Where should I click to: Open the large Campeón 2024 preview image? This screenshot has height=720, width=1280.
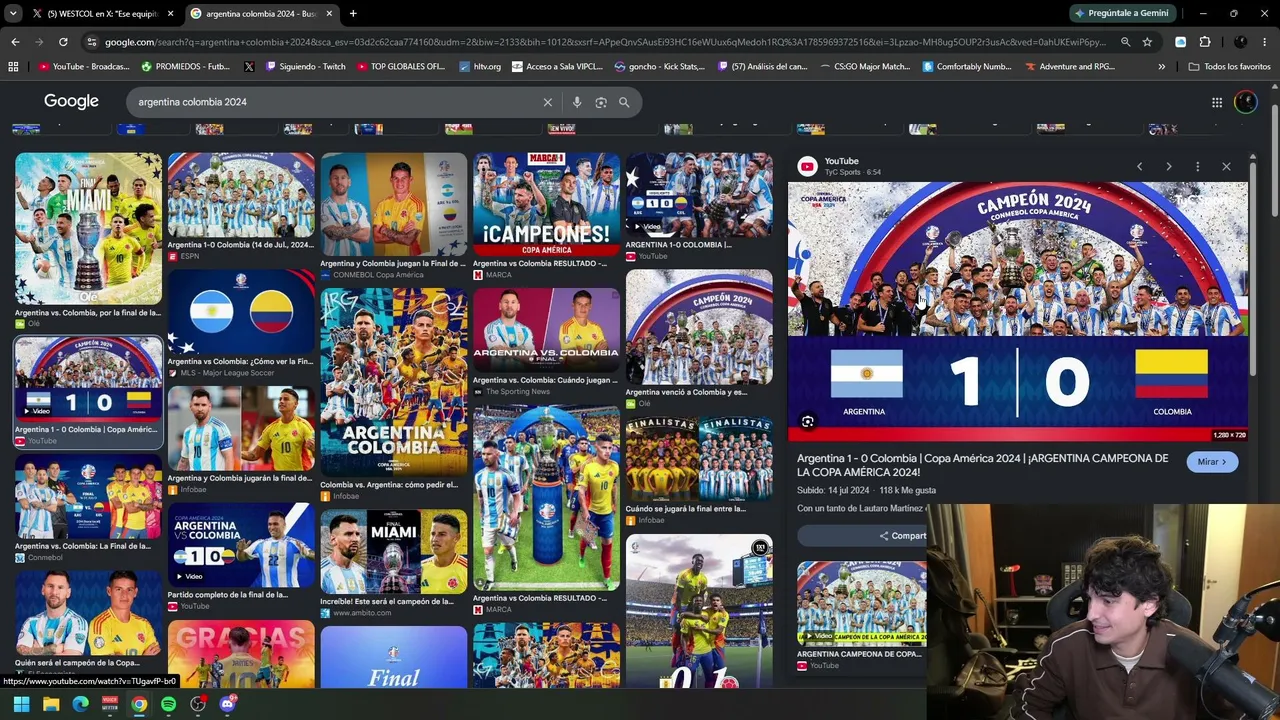tap(1018, 311)
